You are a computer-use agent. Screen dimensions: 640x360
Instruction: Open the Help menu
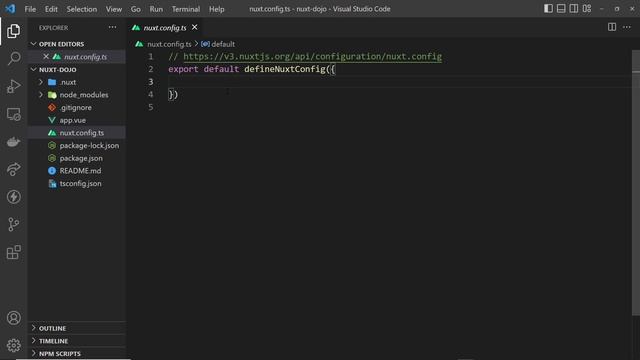pos(217,9)
